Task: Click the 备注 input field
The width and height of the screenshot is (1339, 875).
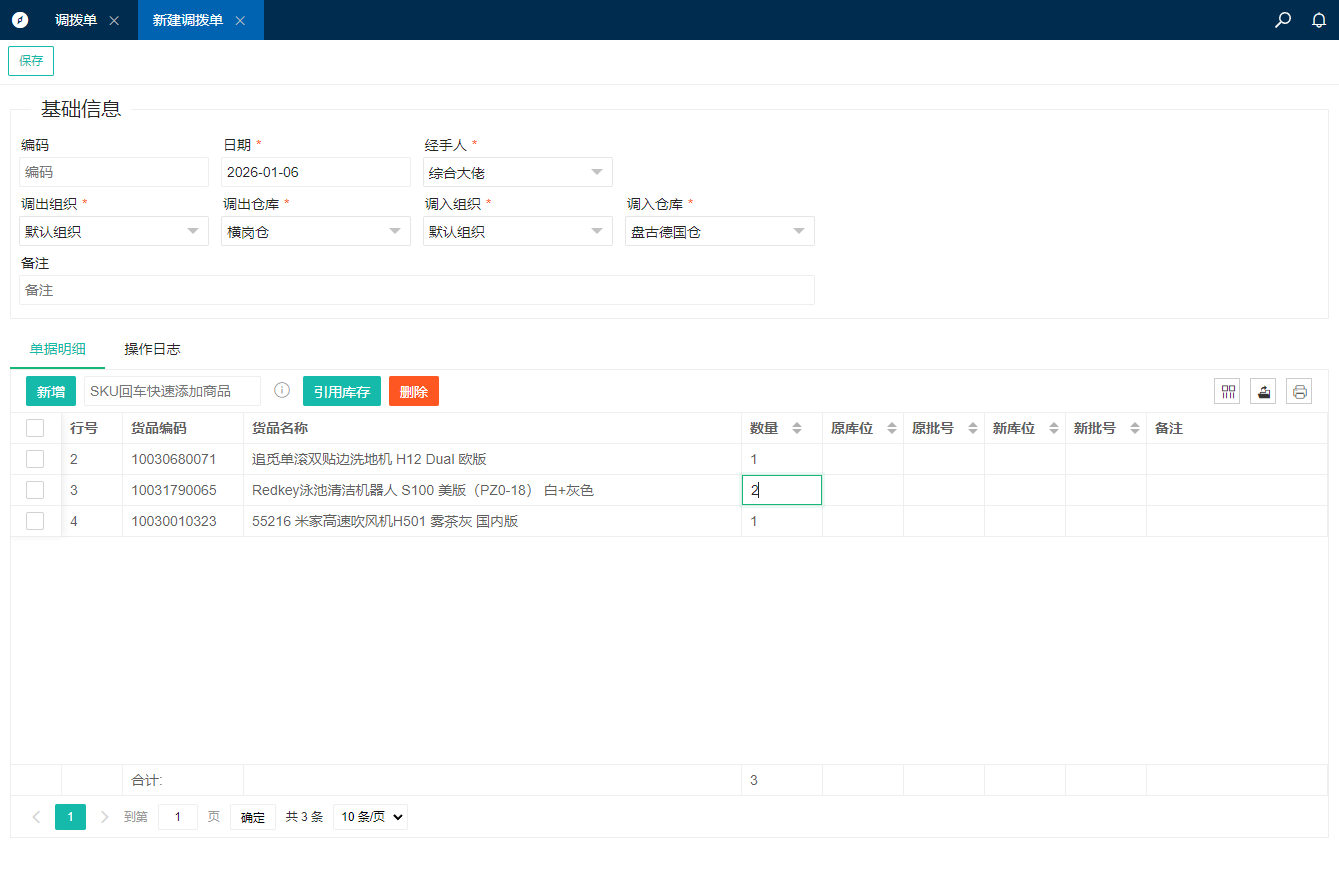Action: click(x=417, y=290)
